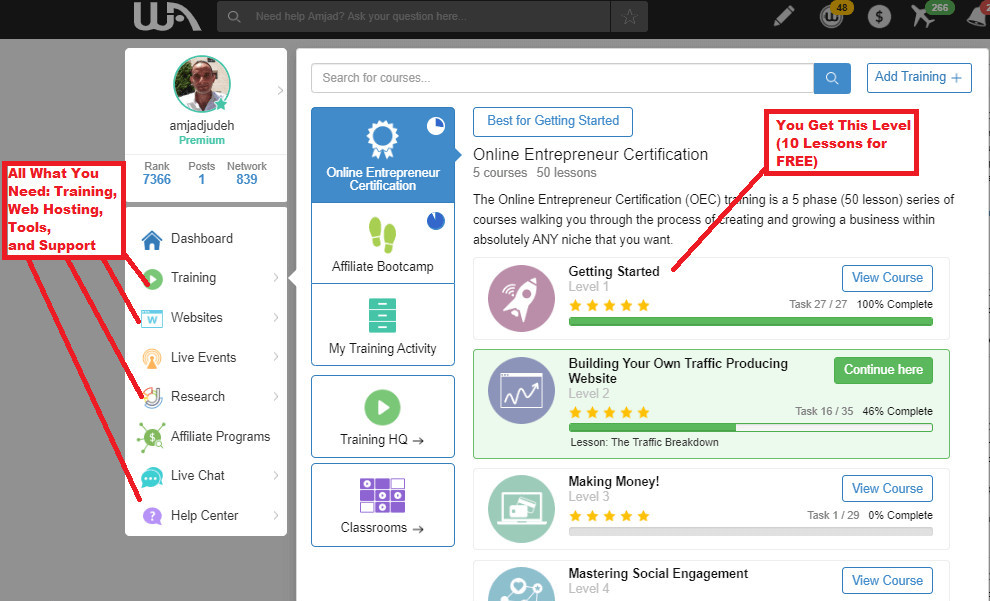This screenshot has width=990, height=601.
Task: Click the dollar sign icon
Action: (x=879, y=16)
